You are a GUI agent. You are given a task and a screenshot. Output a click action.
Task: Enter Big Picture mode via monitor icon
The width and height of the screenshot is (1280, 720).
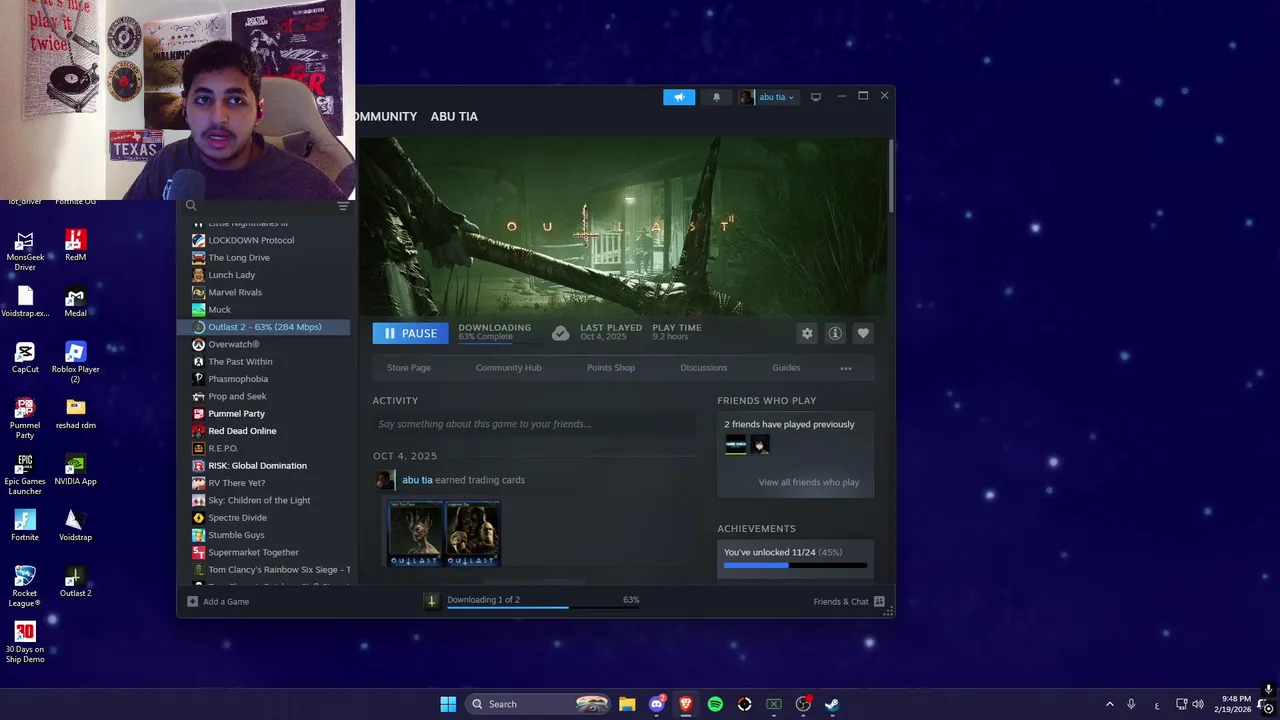[x=816, y=97]
